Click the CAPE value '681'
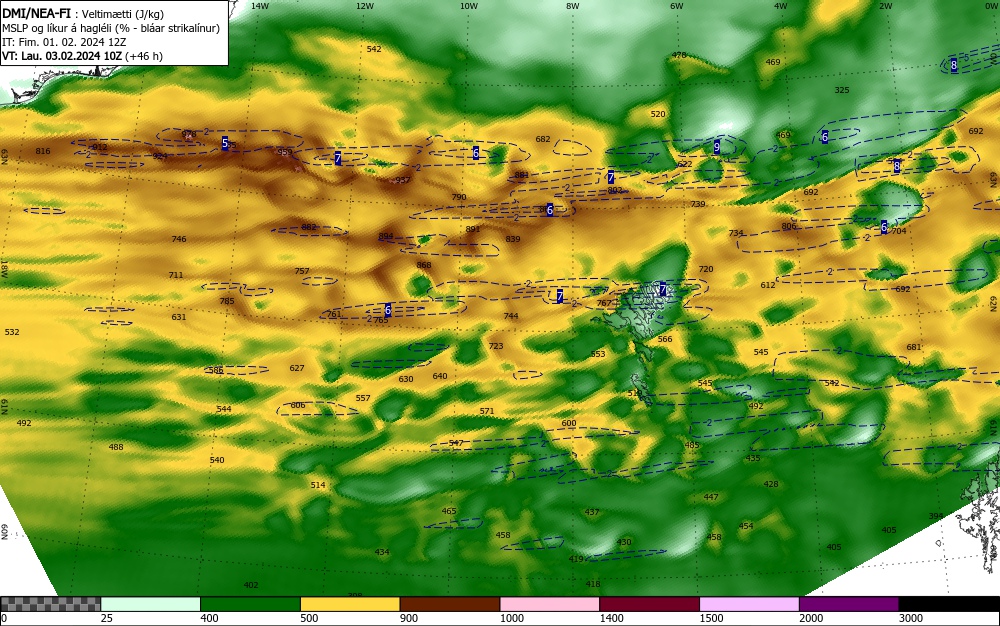 point(915,347)
